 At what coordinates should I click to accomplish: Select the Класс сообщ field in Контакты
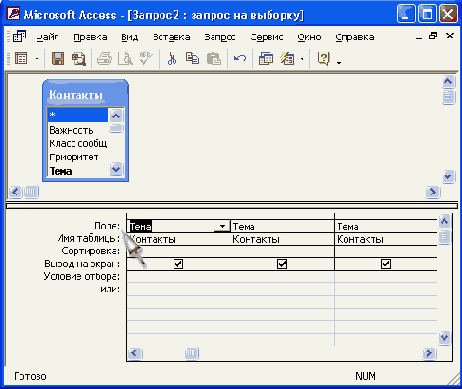coord(78,143)
